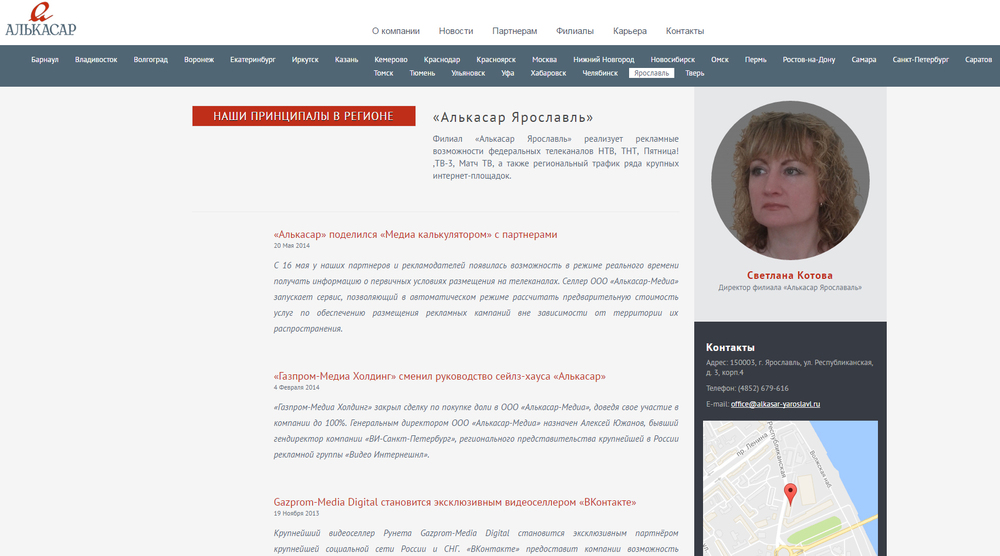The height and width of the screenshot is (556, 1000).
Task: Open the Gazprom-Media Digital ВКонтакте article
Action: 455,502
